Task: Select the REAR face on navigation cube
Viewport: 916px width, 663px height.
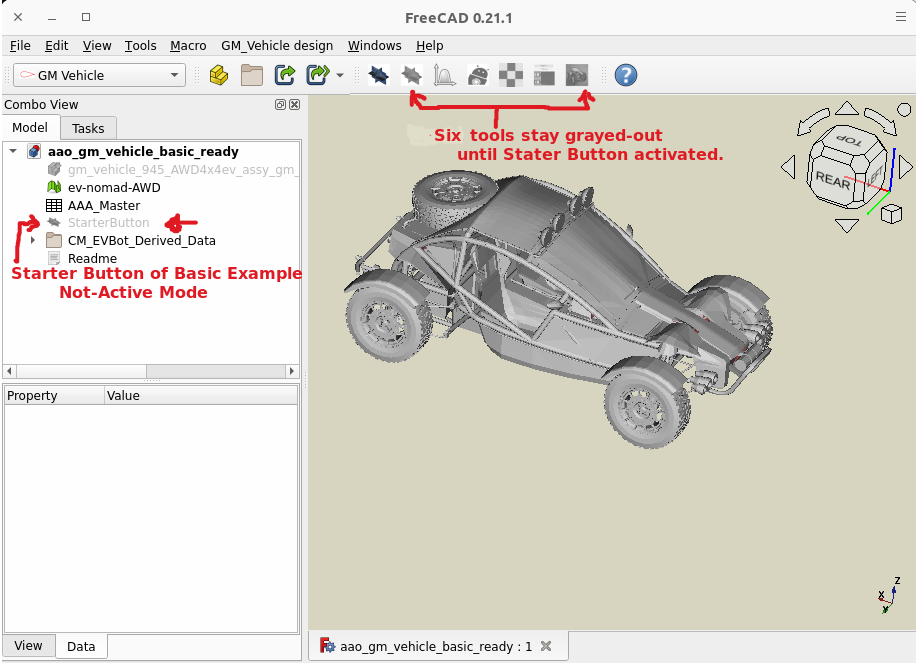Action: click(833, 178)
